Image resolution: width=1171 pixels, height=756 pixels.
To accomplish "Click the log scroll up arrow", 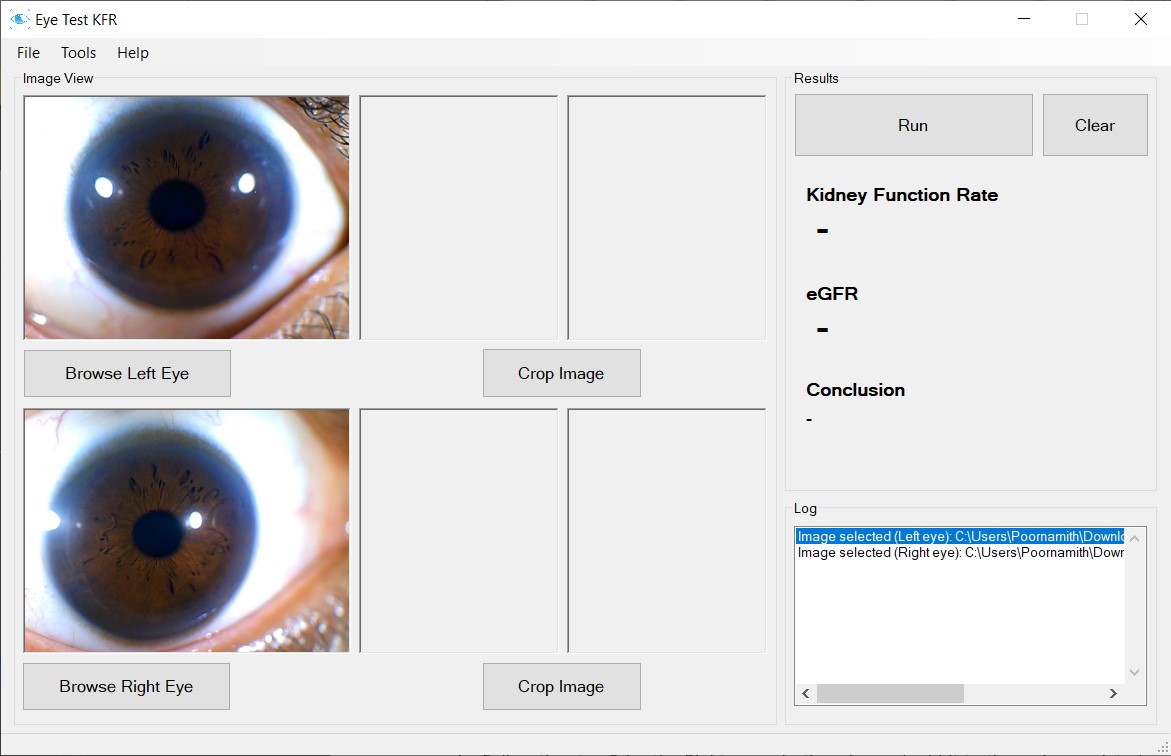I will coord(1134,538).
